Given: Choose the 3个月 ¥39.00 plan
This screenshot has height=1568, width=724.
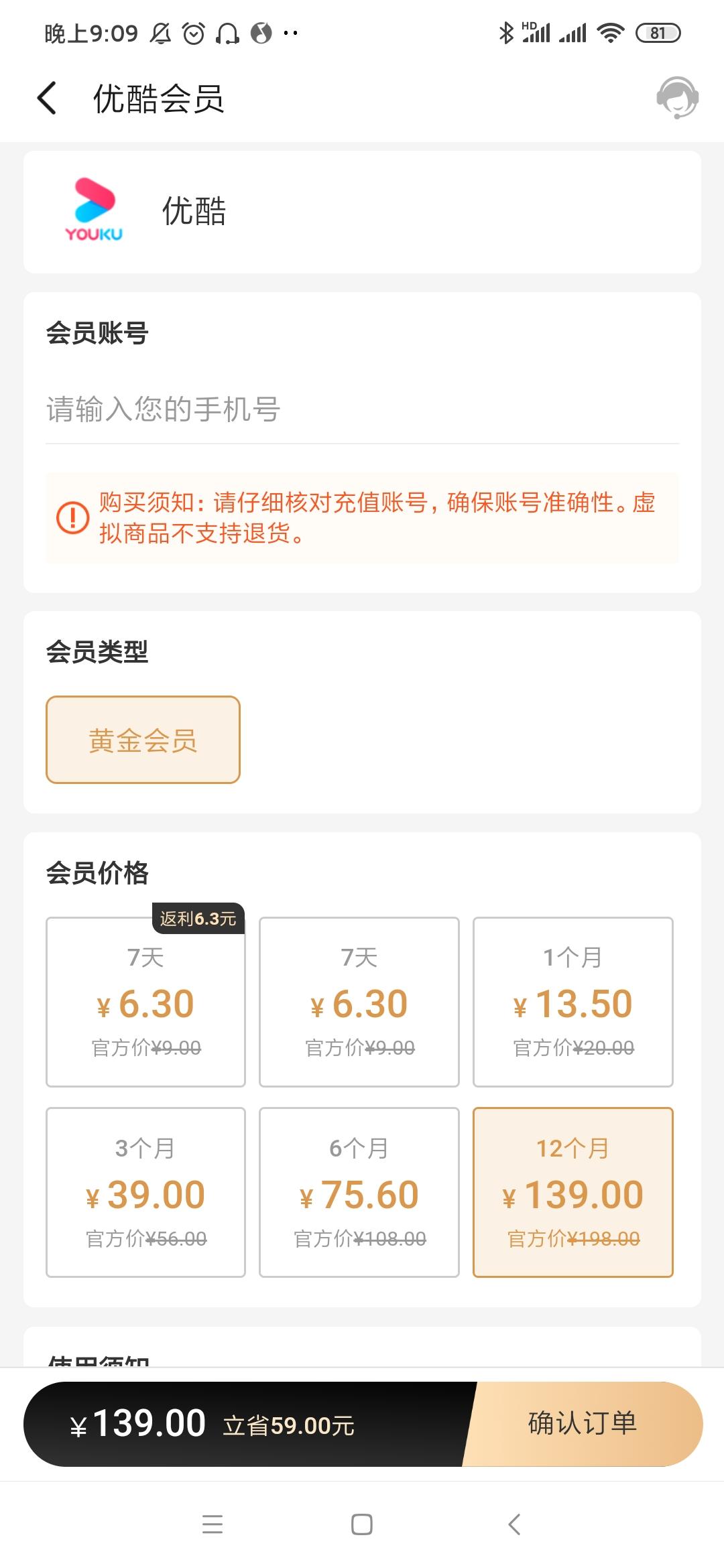Looking at the screenshot, I should pos(145,1192).
